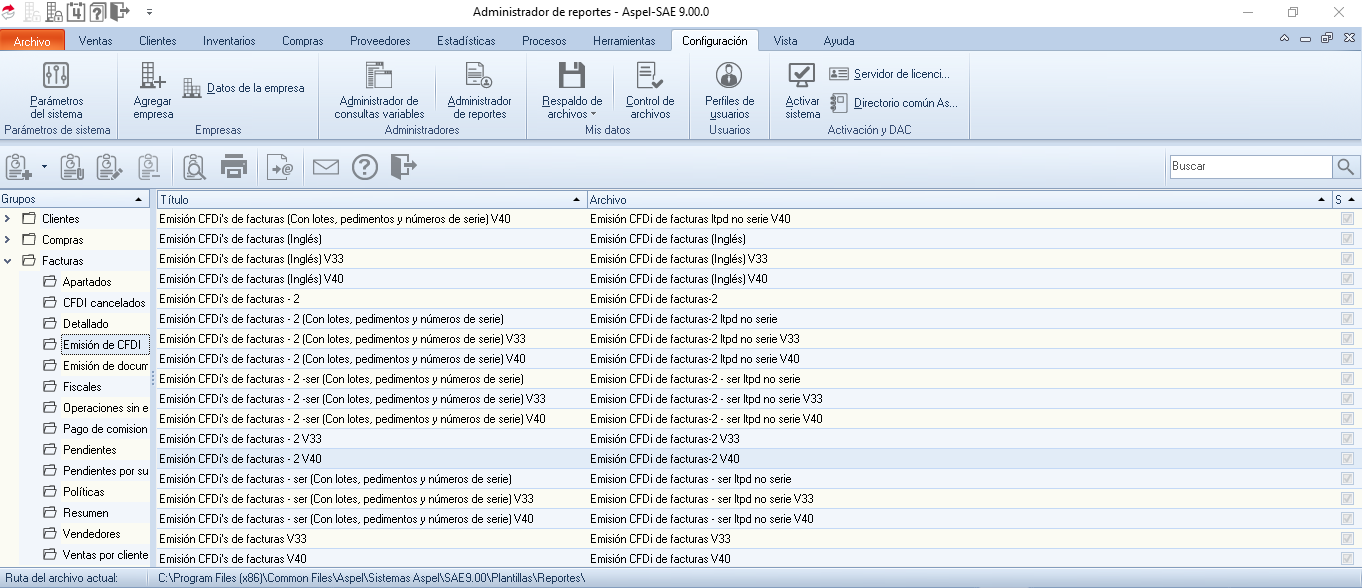Viewport: 1362px width, 588px height.
Task: Toggle checkbox for Emisión CFDi de facturas V33
Action: (x=1347, y=539)
